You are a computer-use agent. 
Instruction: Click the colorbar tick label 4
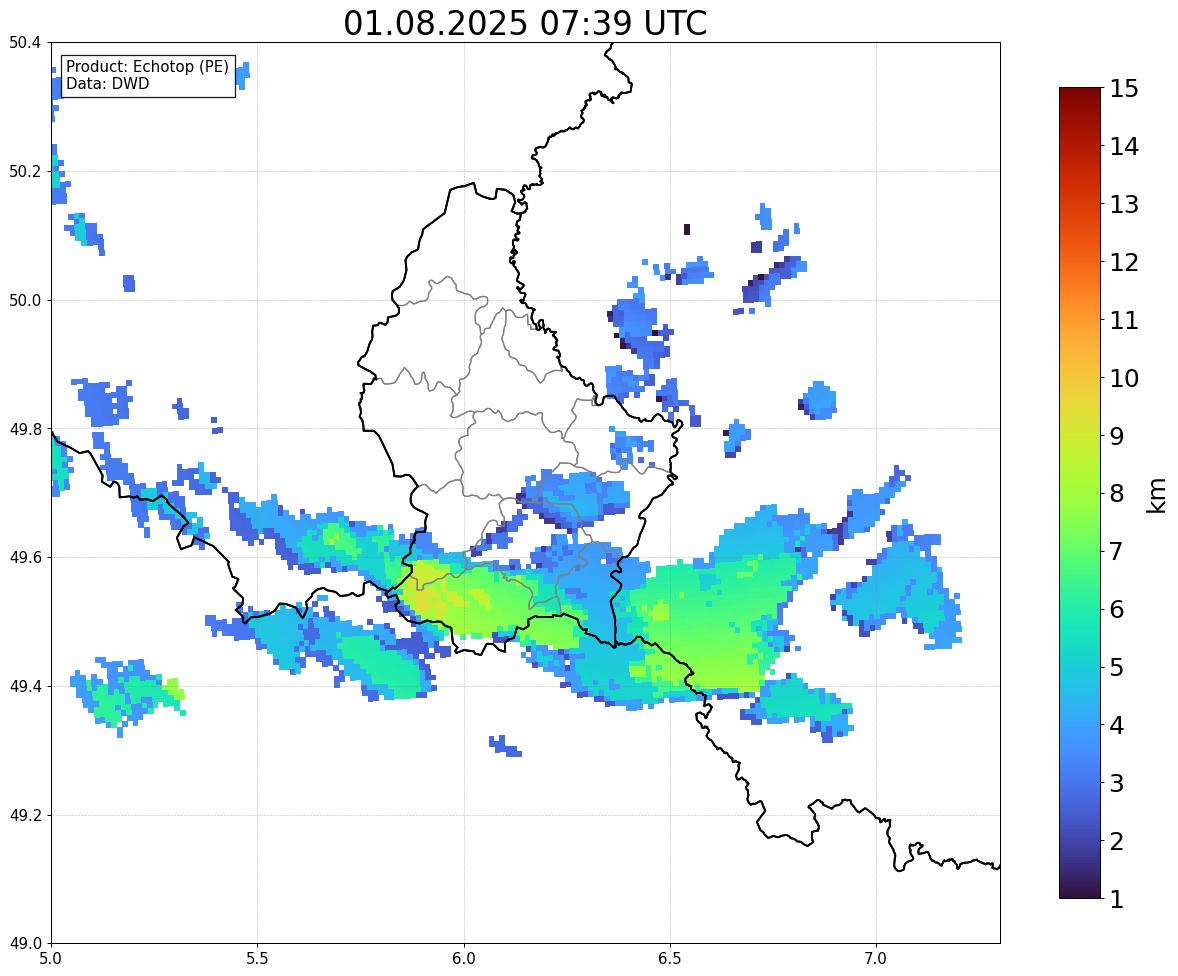[x=1116, y=725]
